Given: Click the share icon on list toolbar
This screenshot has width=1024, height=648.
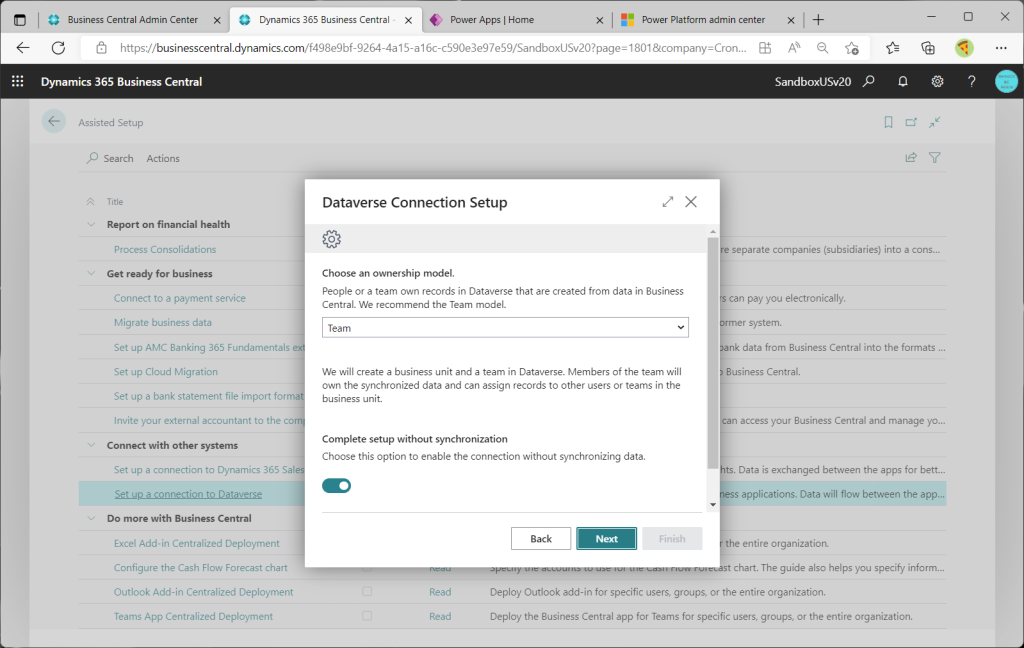Looking at the screenshot, I should click(911, 157).
